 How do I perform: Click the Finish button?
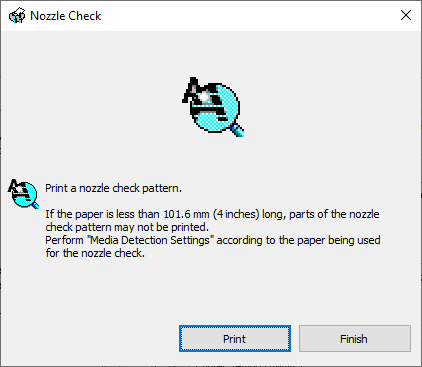[x=355, y=339]
